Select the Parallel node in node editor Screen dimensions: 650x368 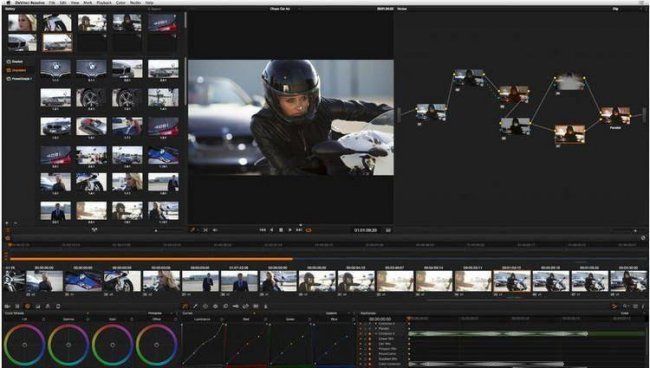click(615, 115)
